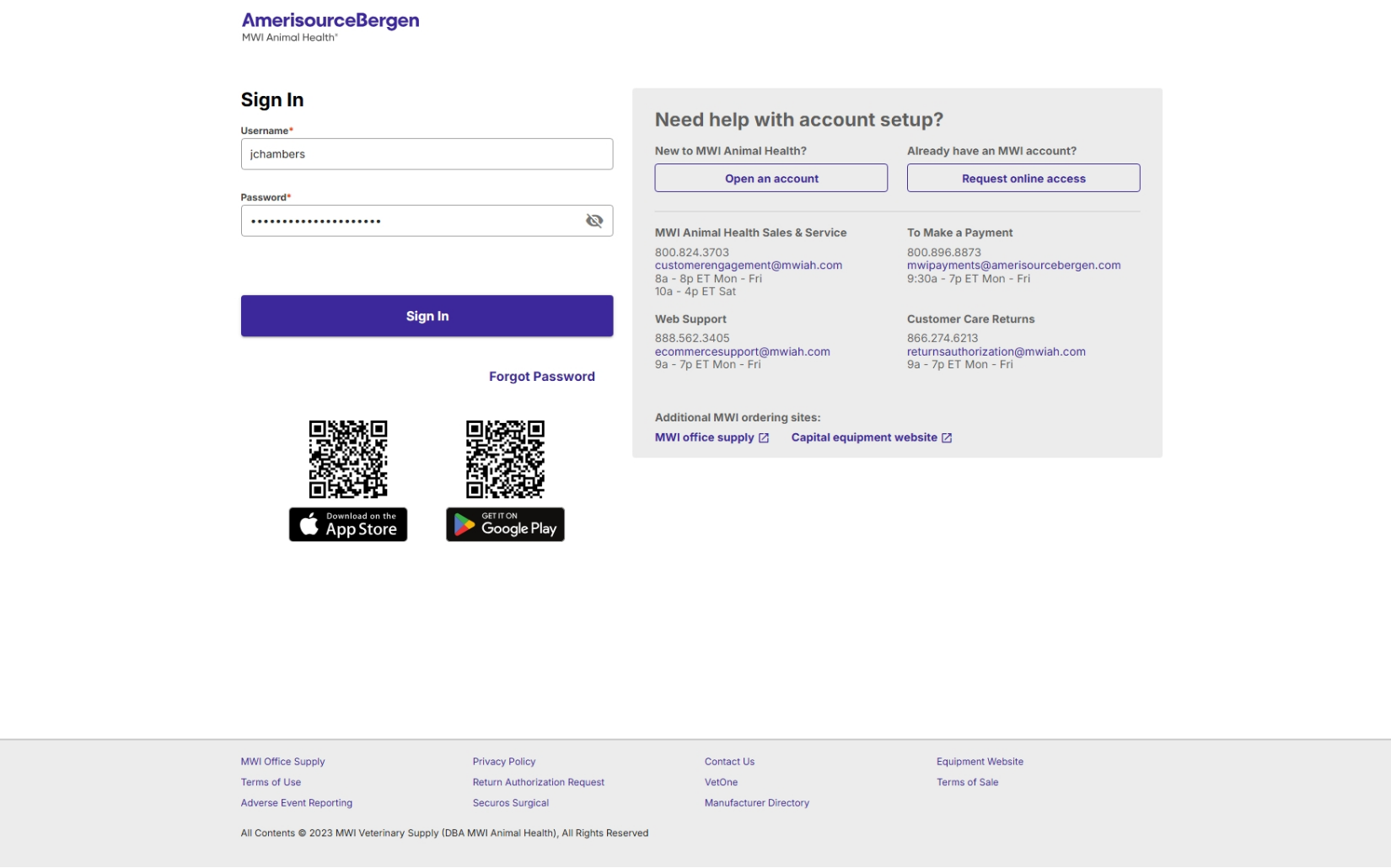Click the AmerisourceBergen logo
The width and height of the screenshot is (1391, 868).
coord(330,26)
